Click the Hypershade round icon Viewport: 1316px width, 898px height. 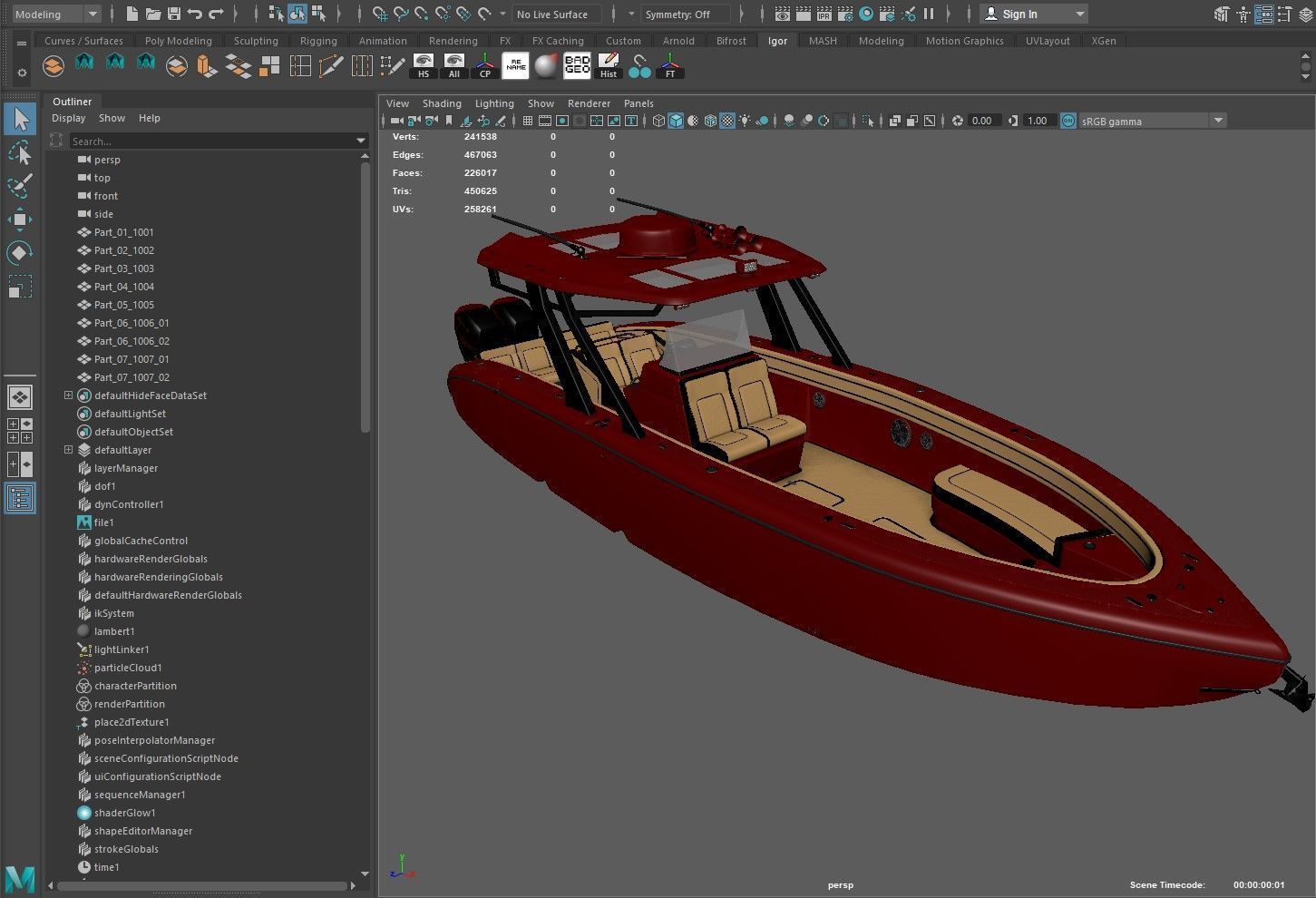point(866,14)
